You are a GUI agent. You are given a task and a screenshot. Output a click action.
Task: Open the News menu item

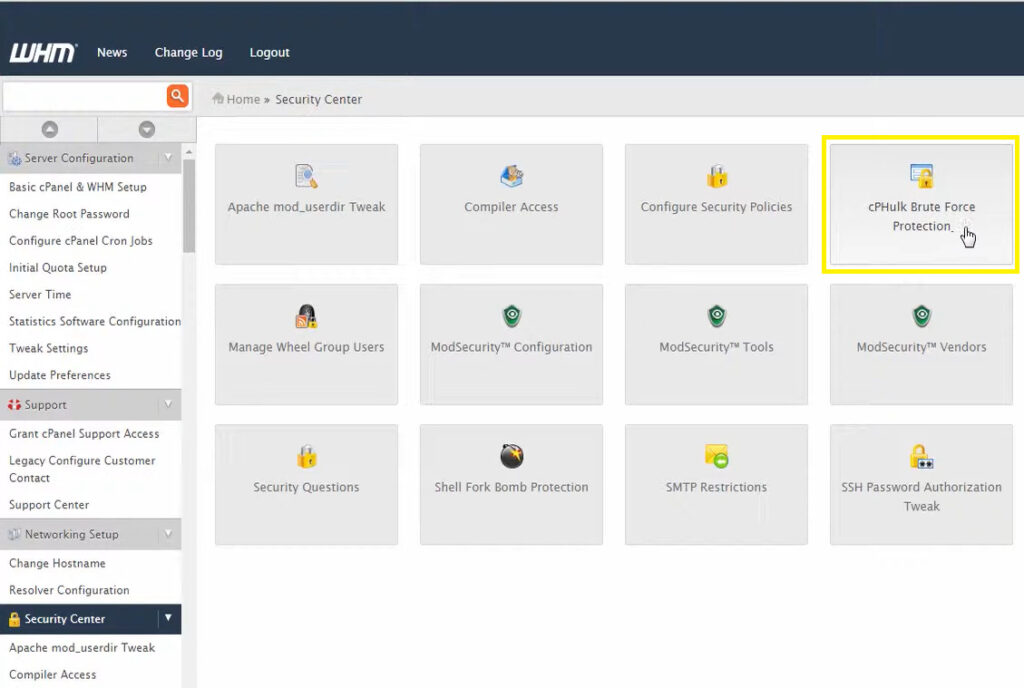click(x=112, y=53)
